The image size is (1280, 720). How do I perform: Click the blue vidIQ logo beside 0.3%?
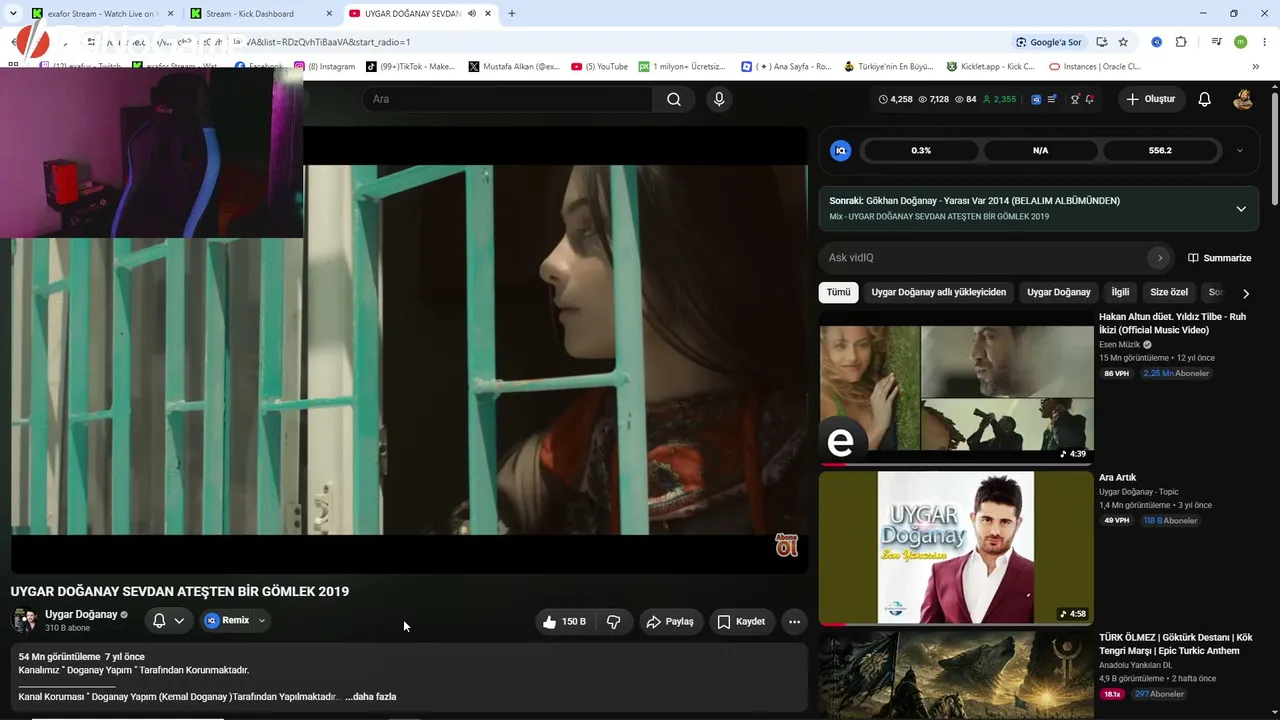841,151
